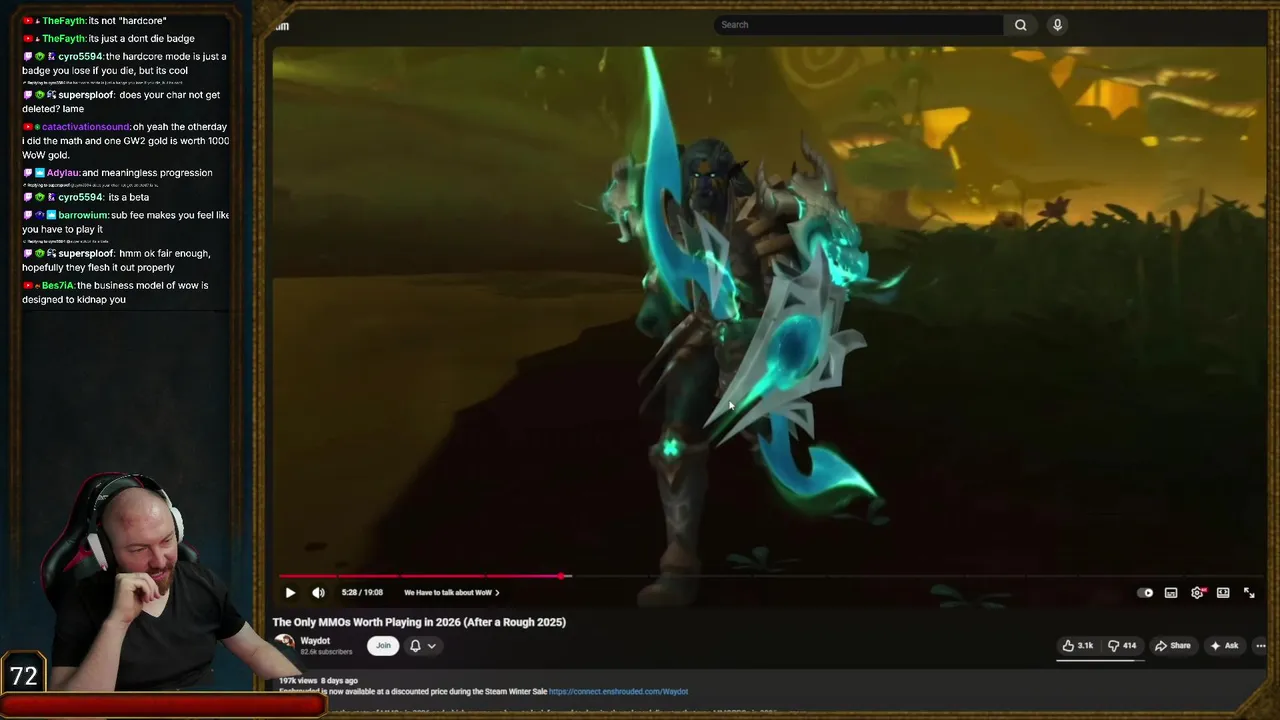Screen dimensions: 1280x720
Task: Share the video
Action: pos(1173,646)
